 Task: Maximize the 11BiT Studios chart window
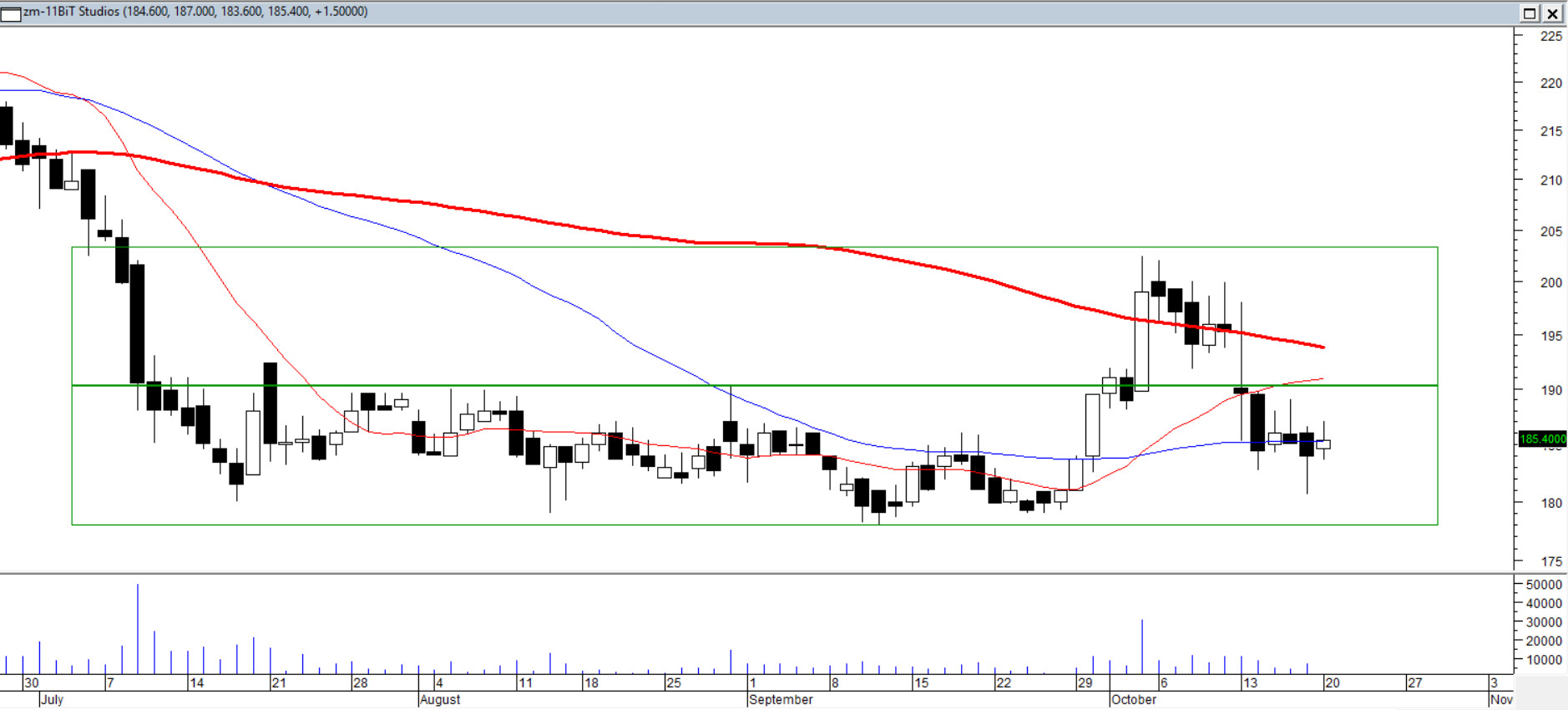tap(1530, 13)
